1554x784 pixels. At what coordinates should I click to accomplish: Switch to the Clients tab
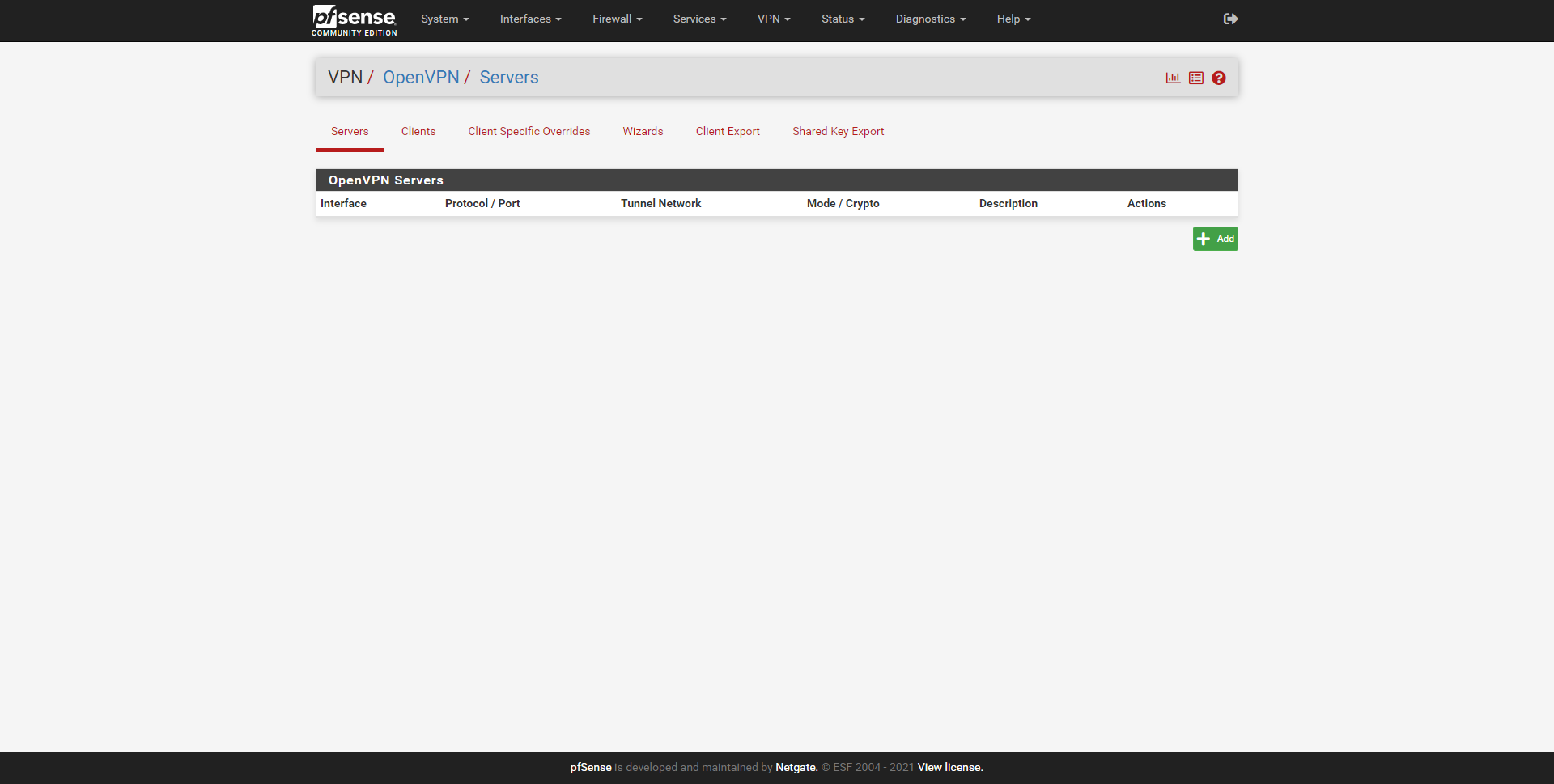click(418, 131)
